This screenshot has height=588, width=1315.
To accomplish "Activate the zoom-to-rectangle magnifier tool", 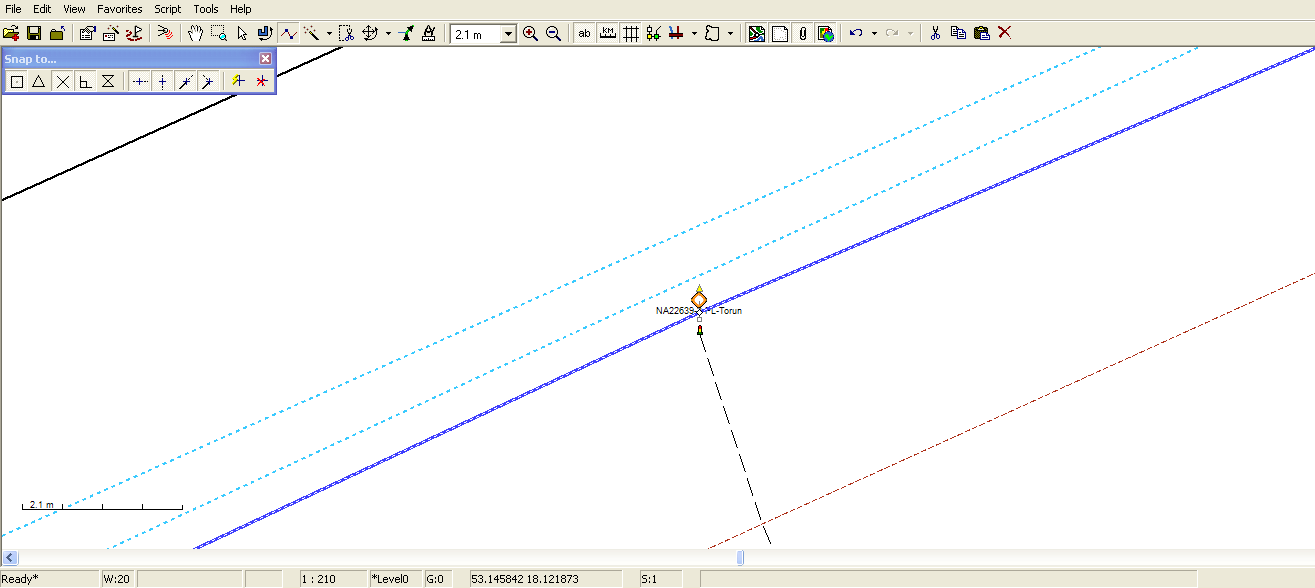I will click(x=219, y=33).
